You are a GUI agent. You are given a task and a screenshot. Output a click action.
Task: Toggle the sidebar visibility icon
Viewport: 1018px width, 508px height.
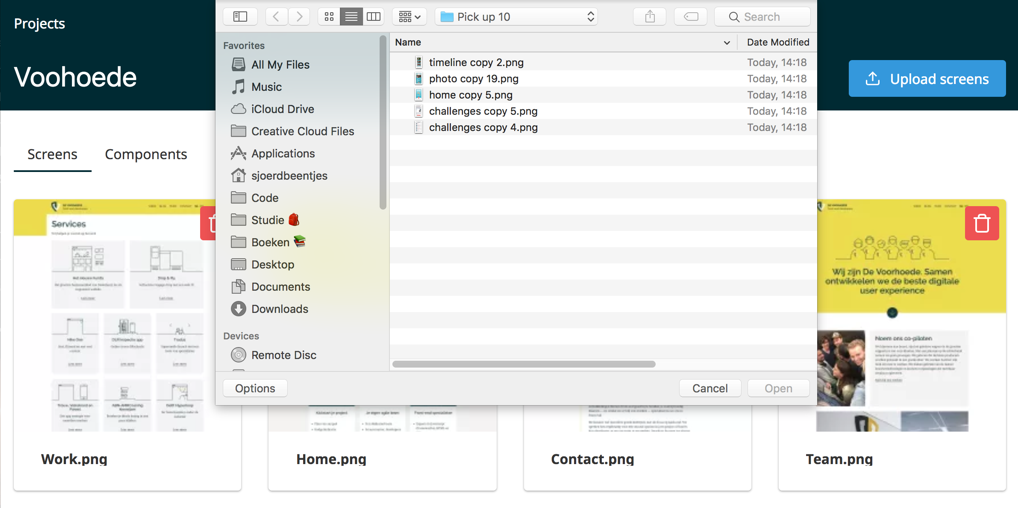[x=240, y=17]
